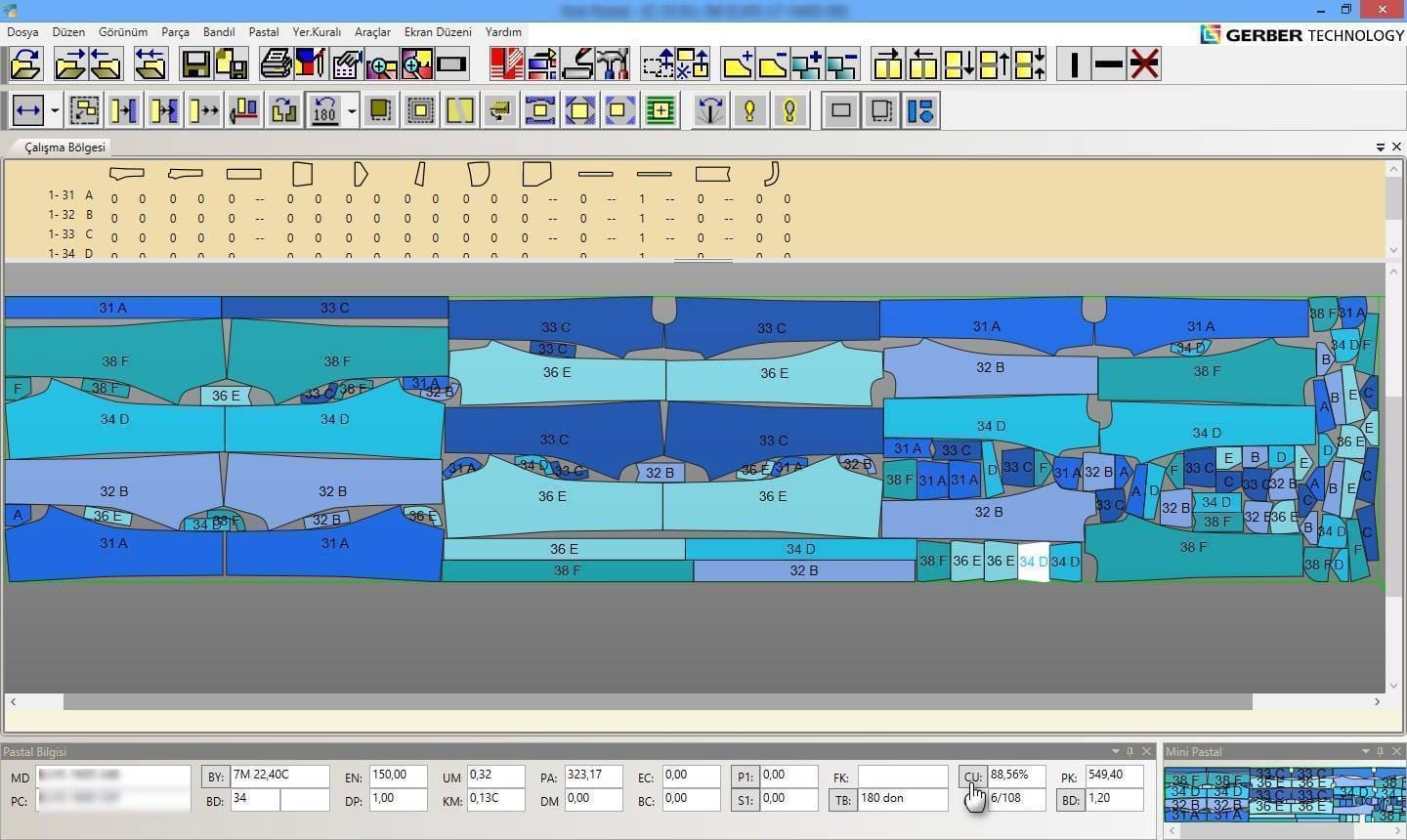Click the Mini Pastal thumbnail preview
Viewport: 1407px width, 840px height.
click(1284, 795)
